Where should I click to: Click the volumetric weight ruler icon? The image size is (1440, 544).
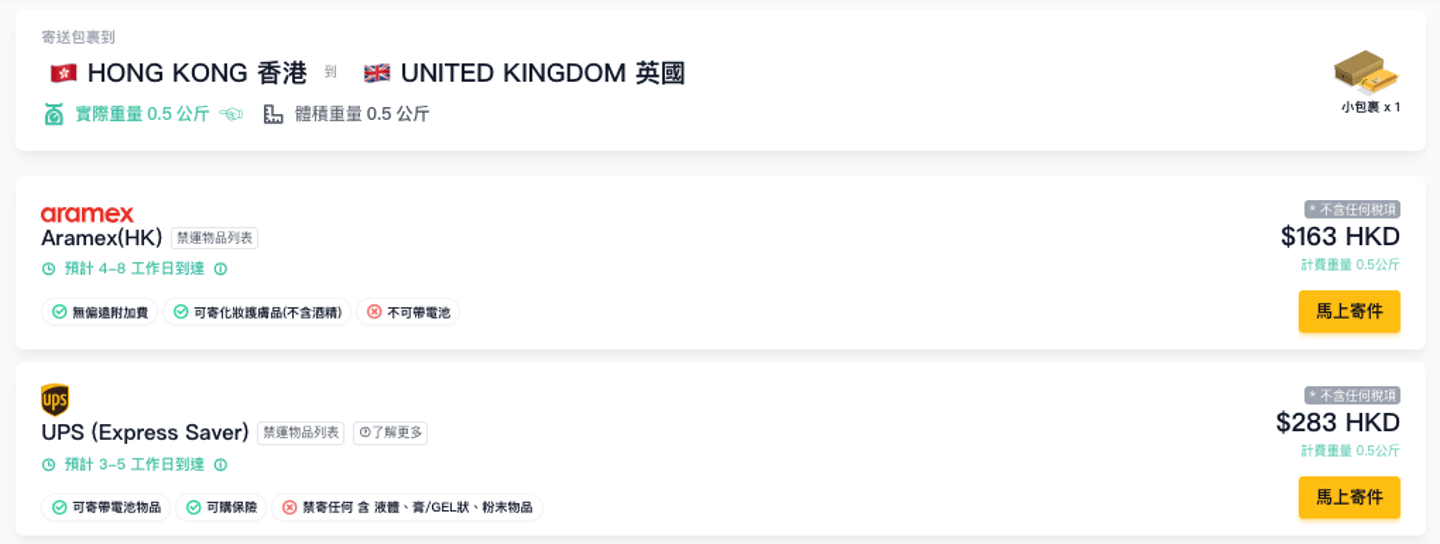pyautogui.click(x=273, y=114)
